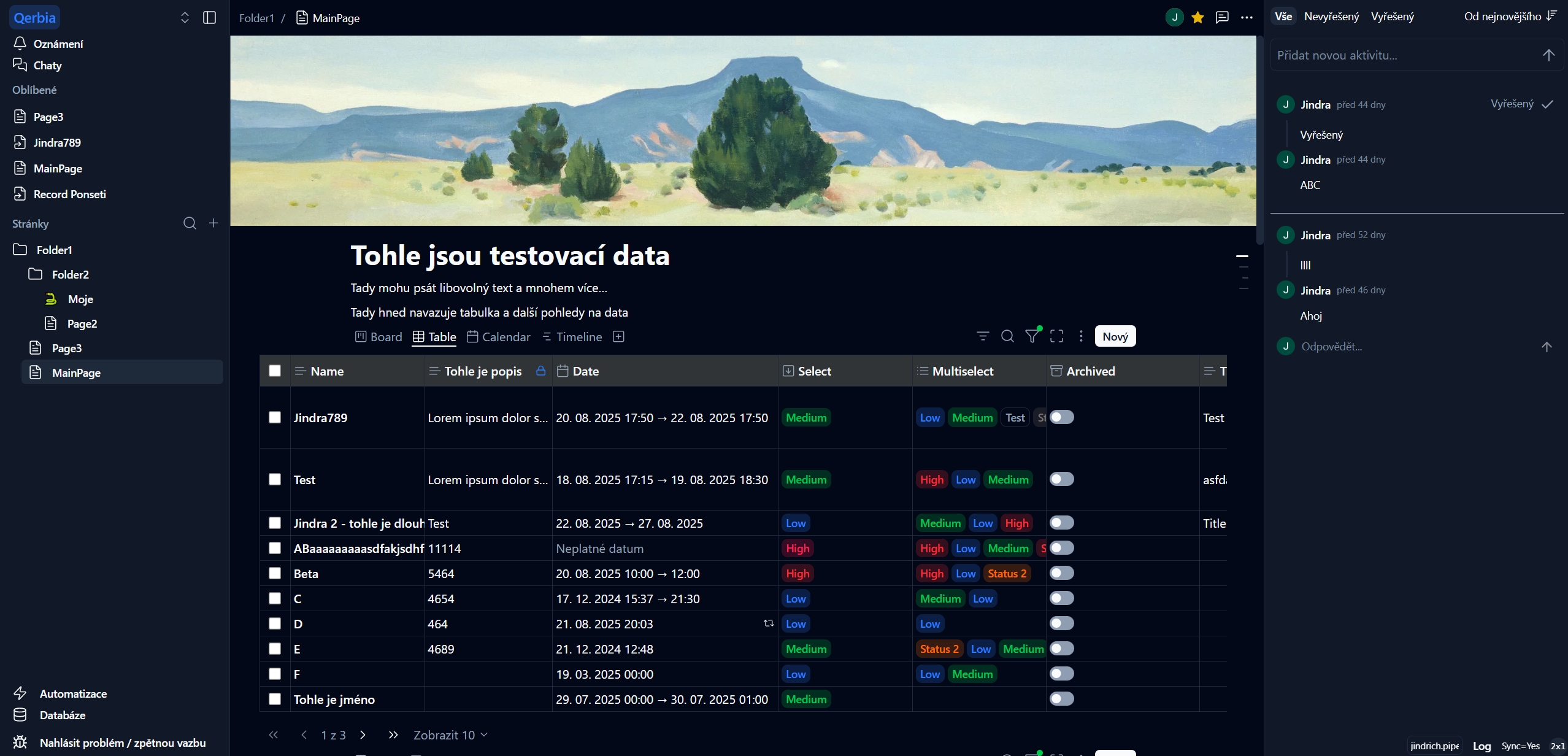This screenshot has height=756, width=1568.
Task: Go to the first page of the table
Action: click(x=274, y=735)
